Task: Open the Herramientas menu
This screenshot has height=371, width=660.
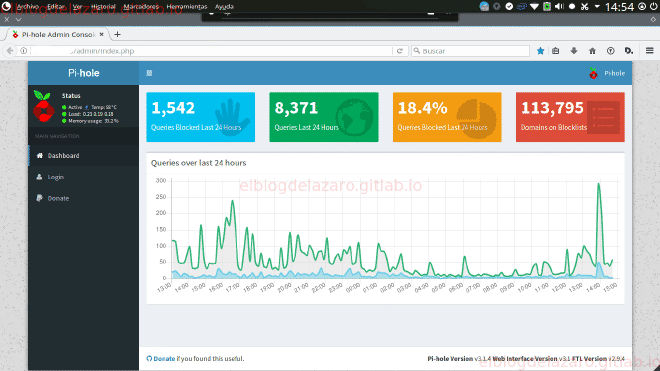Action: point(187,6)
